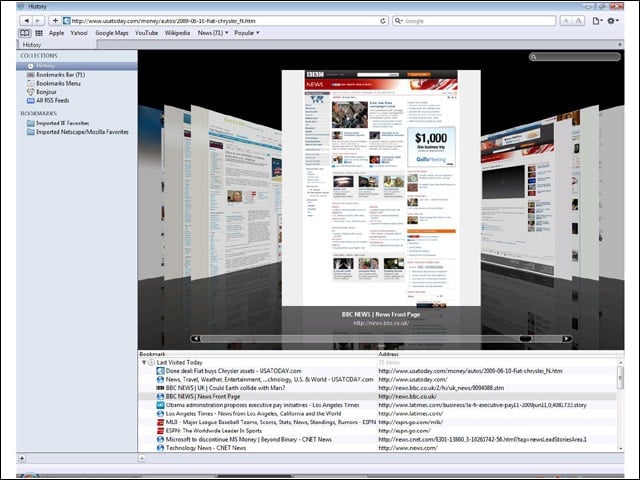Screen dimensions: 640x480
Task: Click the reload page icon in address bar
Action: [x=382, y=21]
